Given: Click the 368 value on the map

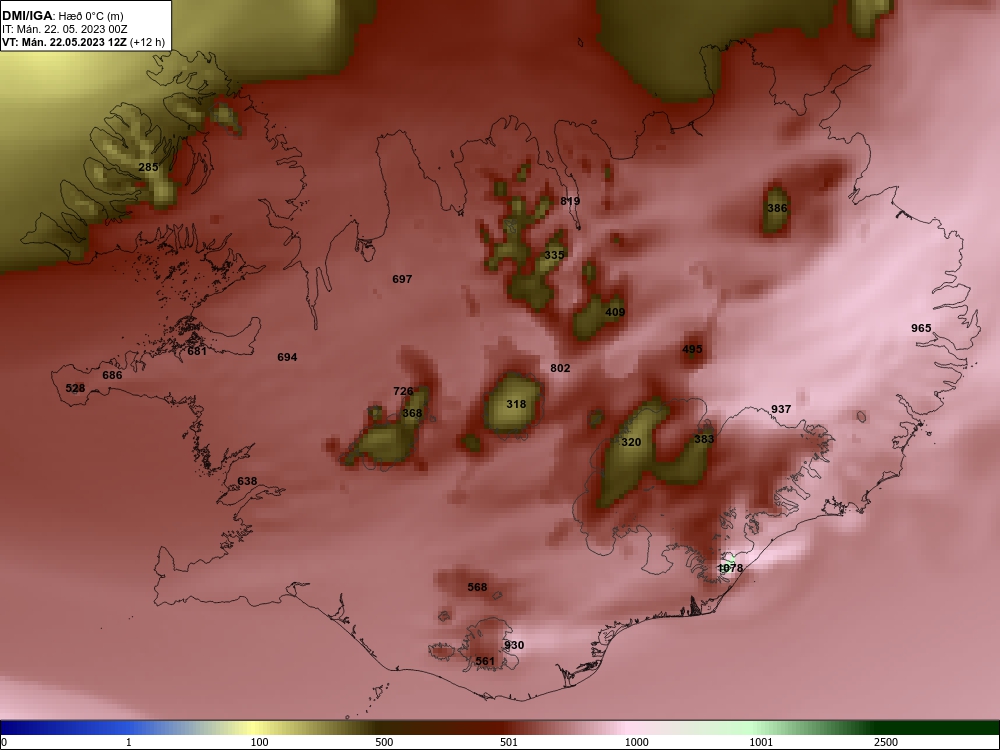Looking at the screenshot, I should (412, 413).
